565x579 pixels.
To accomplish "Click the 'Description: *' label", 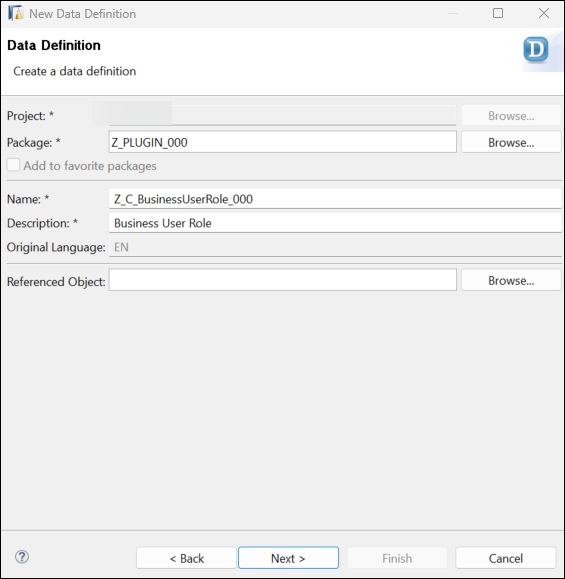I will coord(42,223).
